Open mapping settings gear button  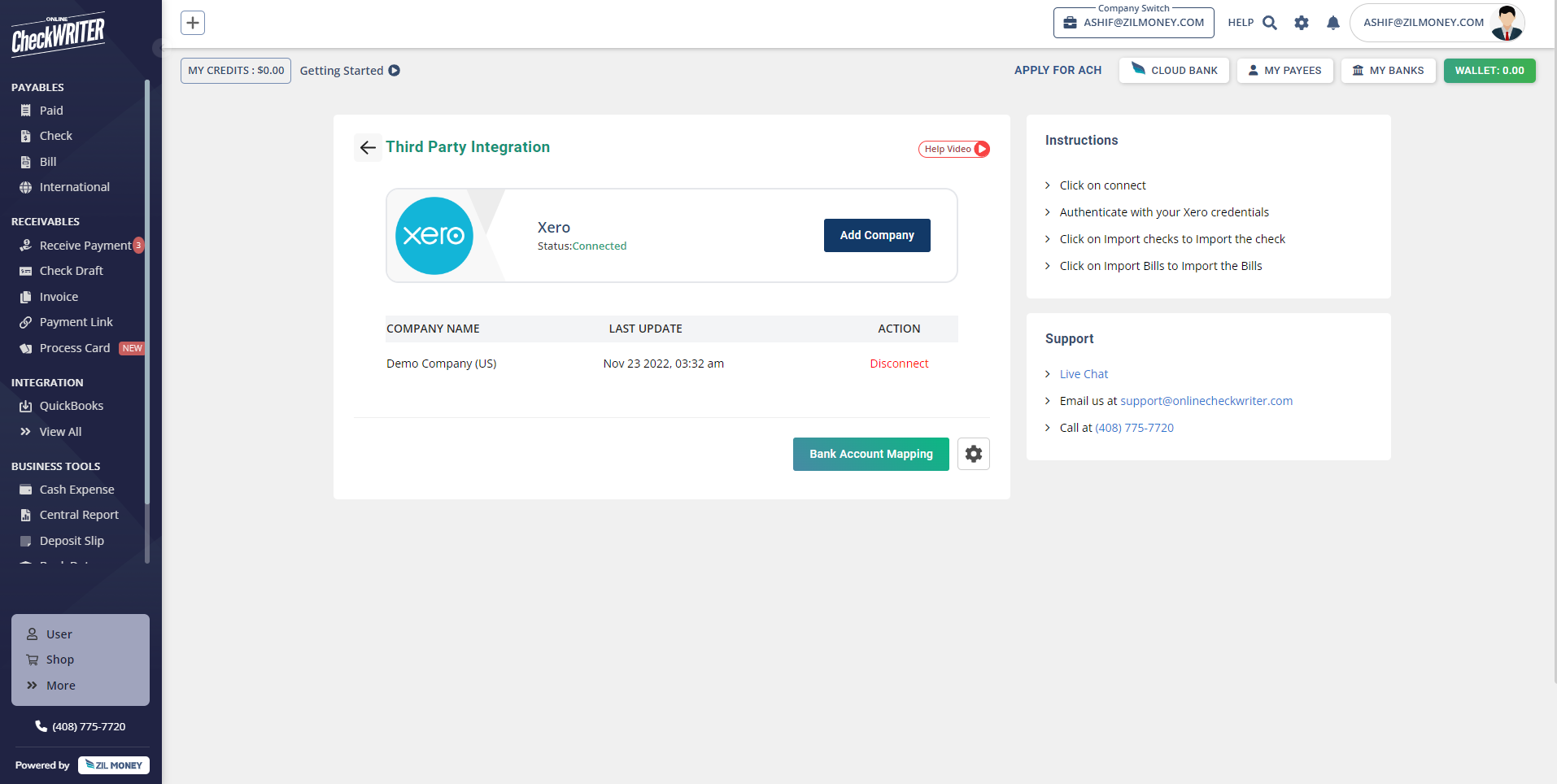[974, 454]
